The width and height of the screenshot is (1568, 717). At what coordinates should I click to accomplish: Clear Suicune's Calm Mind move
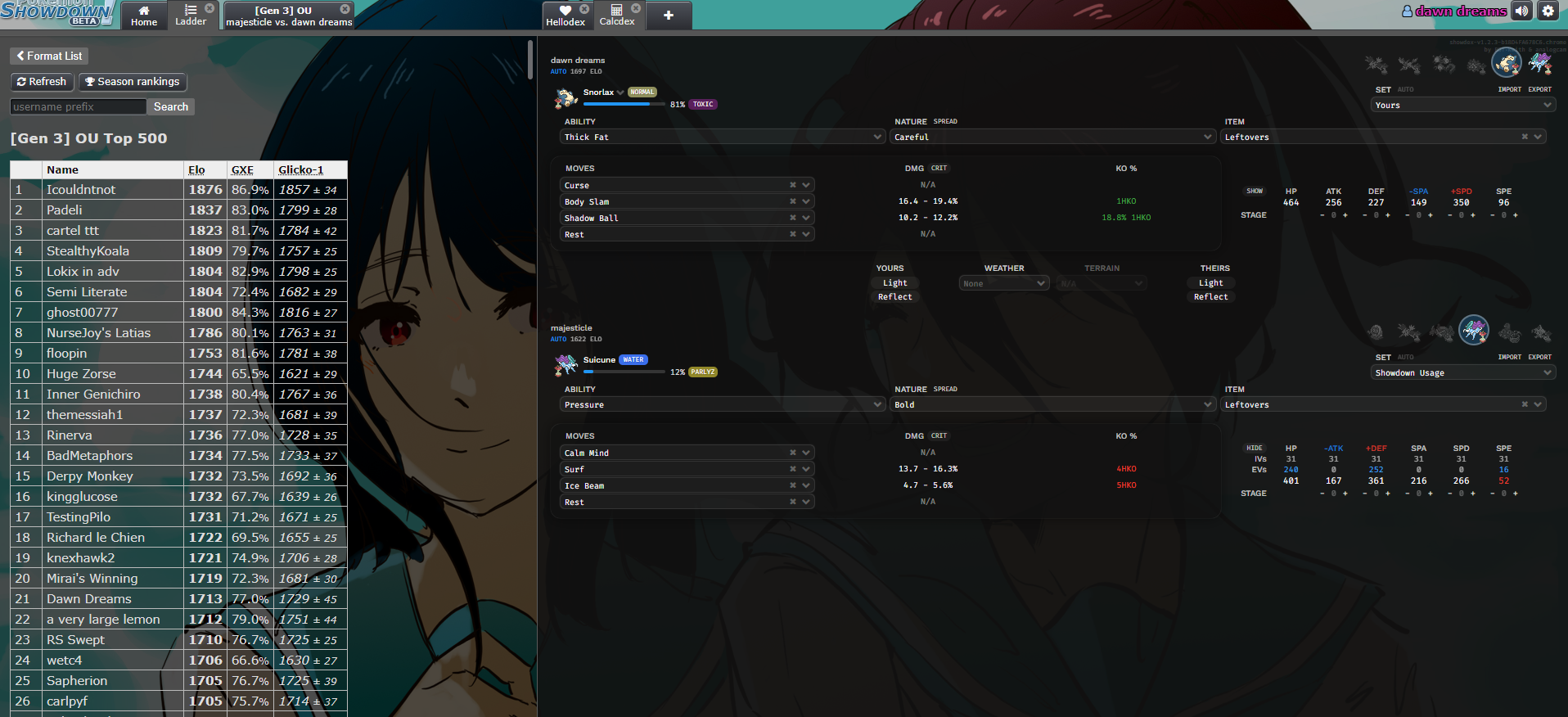792,453
